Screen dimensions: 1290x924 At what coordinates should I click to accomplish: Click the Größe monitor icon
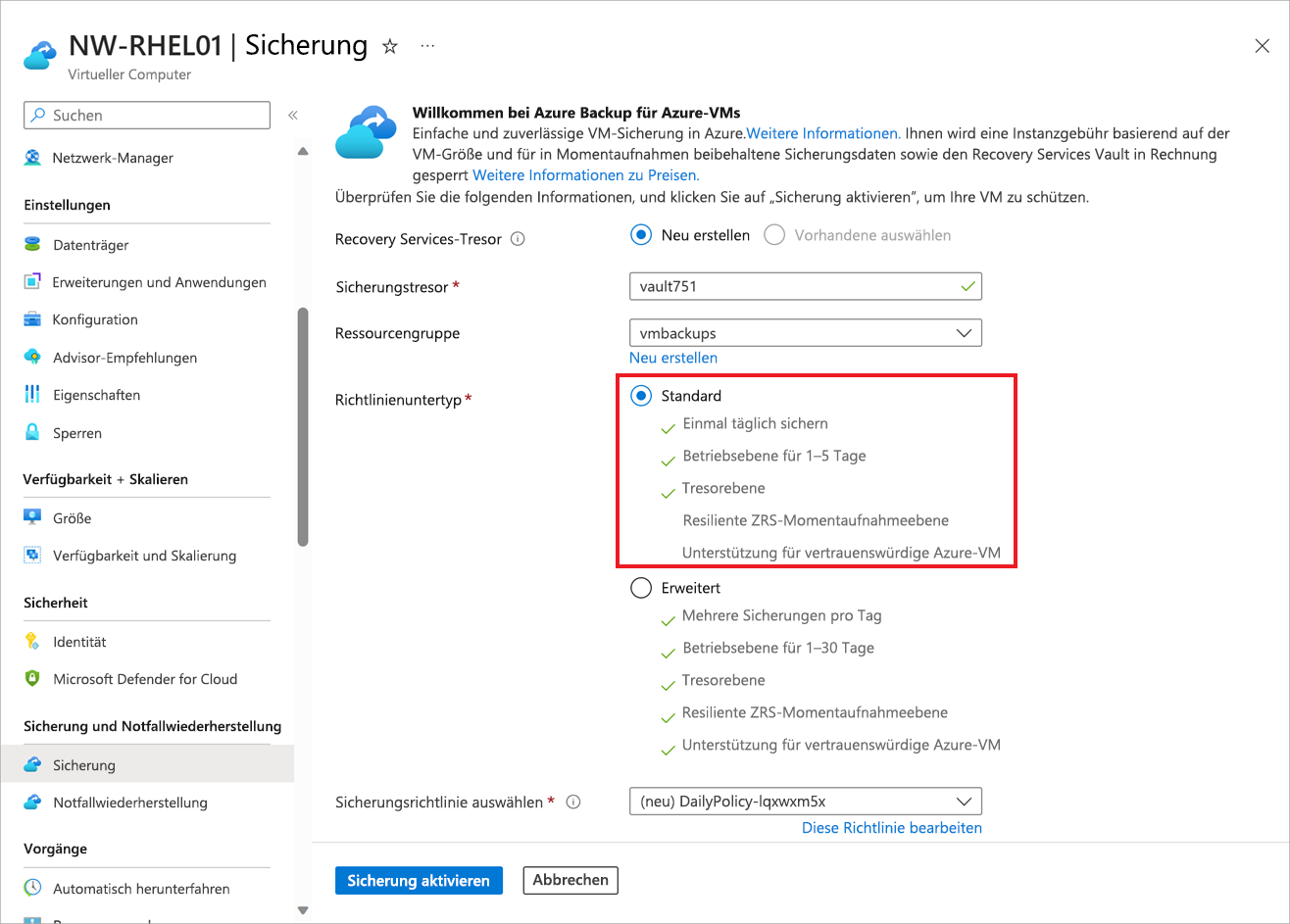coord(32,518)
